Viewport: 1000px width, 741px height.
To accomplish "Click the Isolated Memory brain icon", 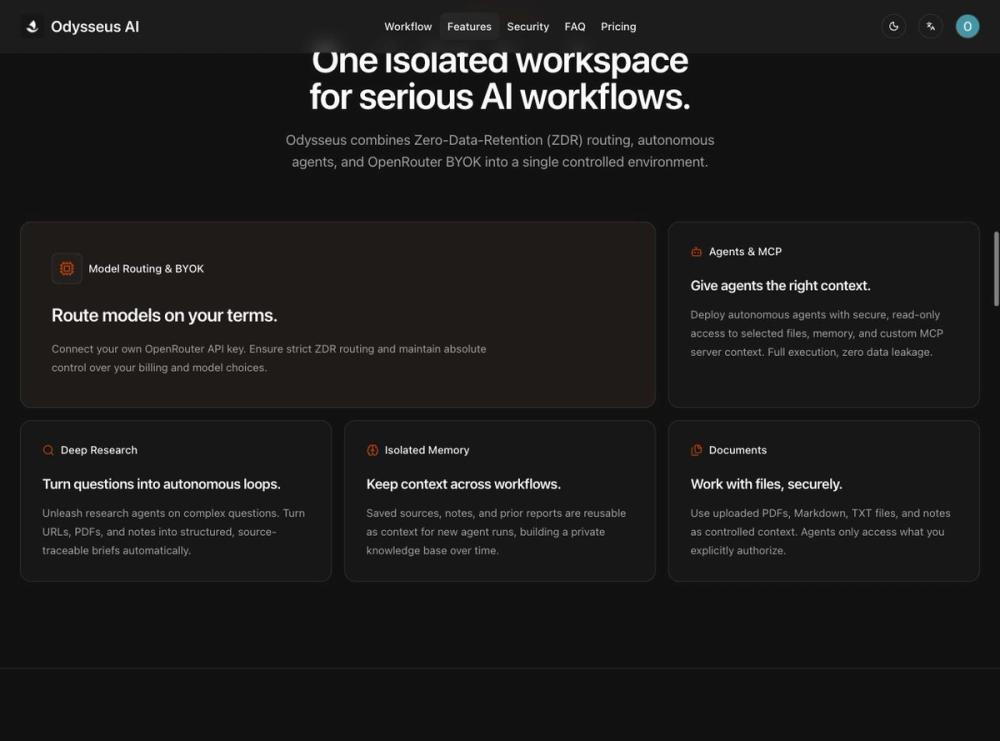I will click(x=372, y=450).
